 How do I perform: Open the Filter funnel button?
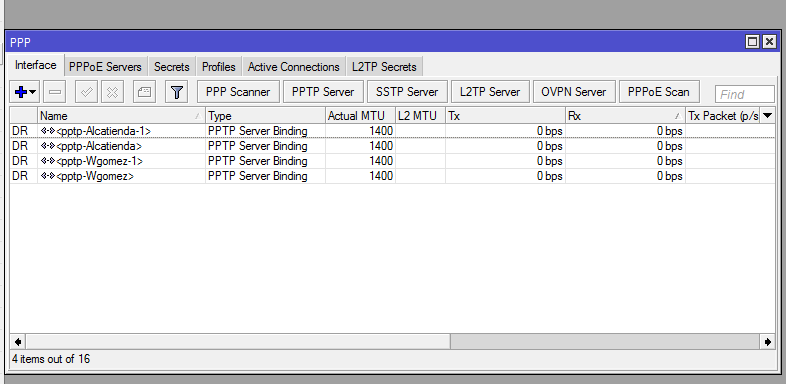coord(176,92)
